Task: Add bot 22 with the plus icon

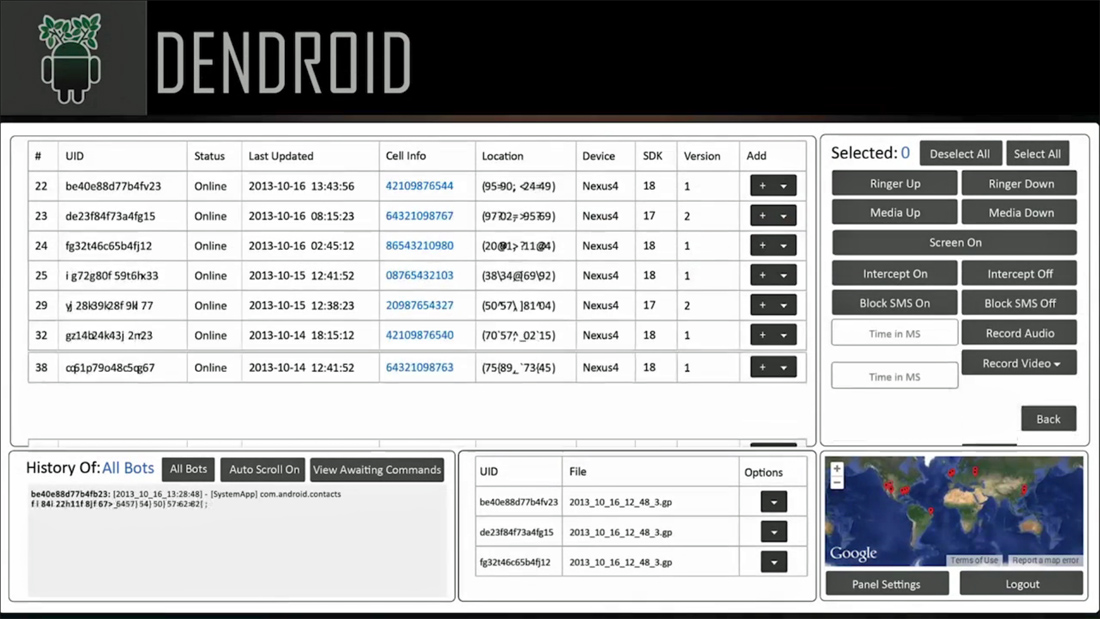Action: pos(763,186)
